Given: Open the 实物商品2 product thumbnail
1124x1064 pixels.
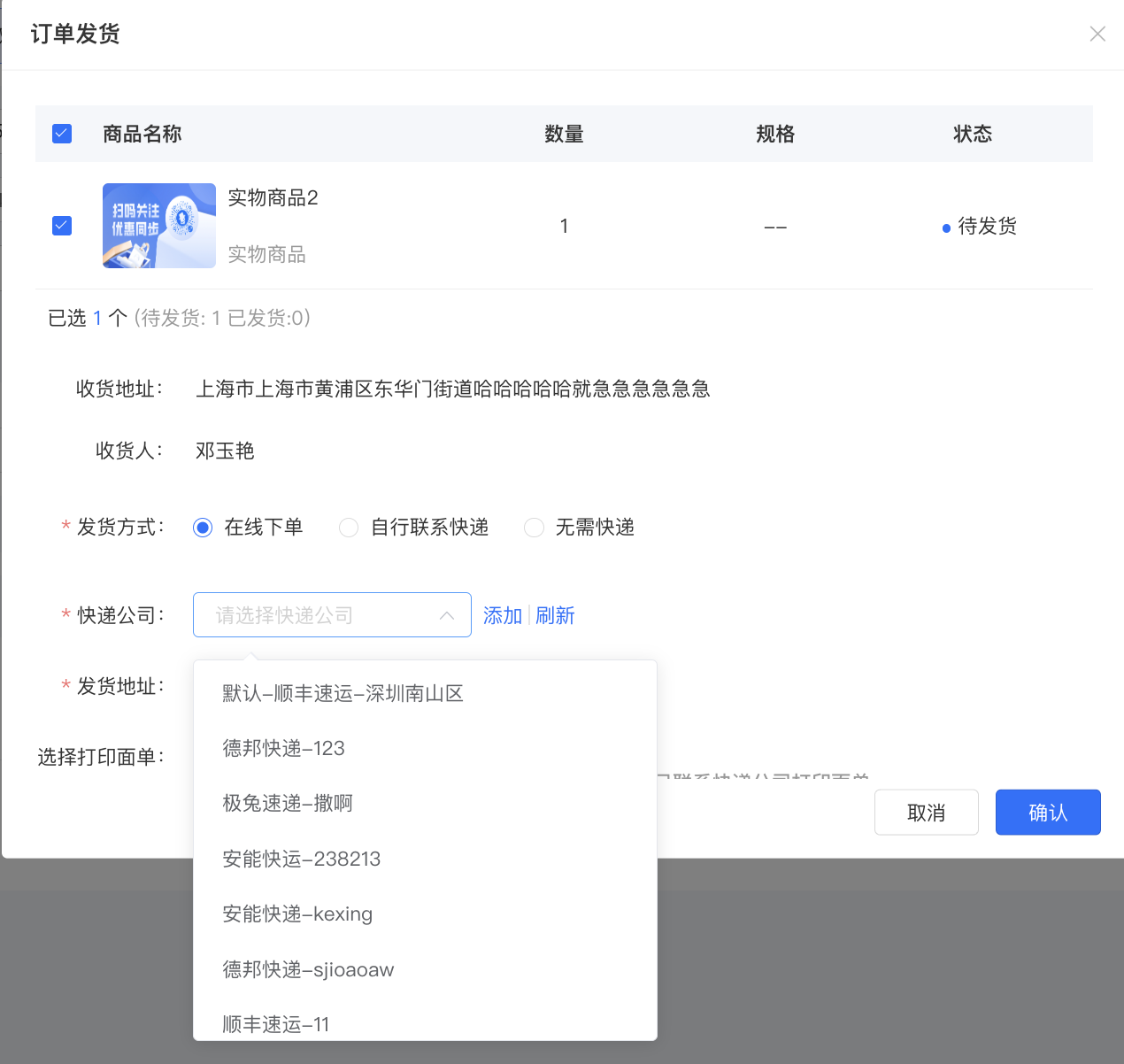Looking at the screenshot, I should click(x=159, y=226).
